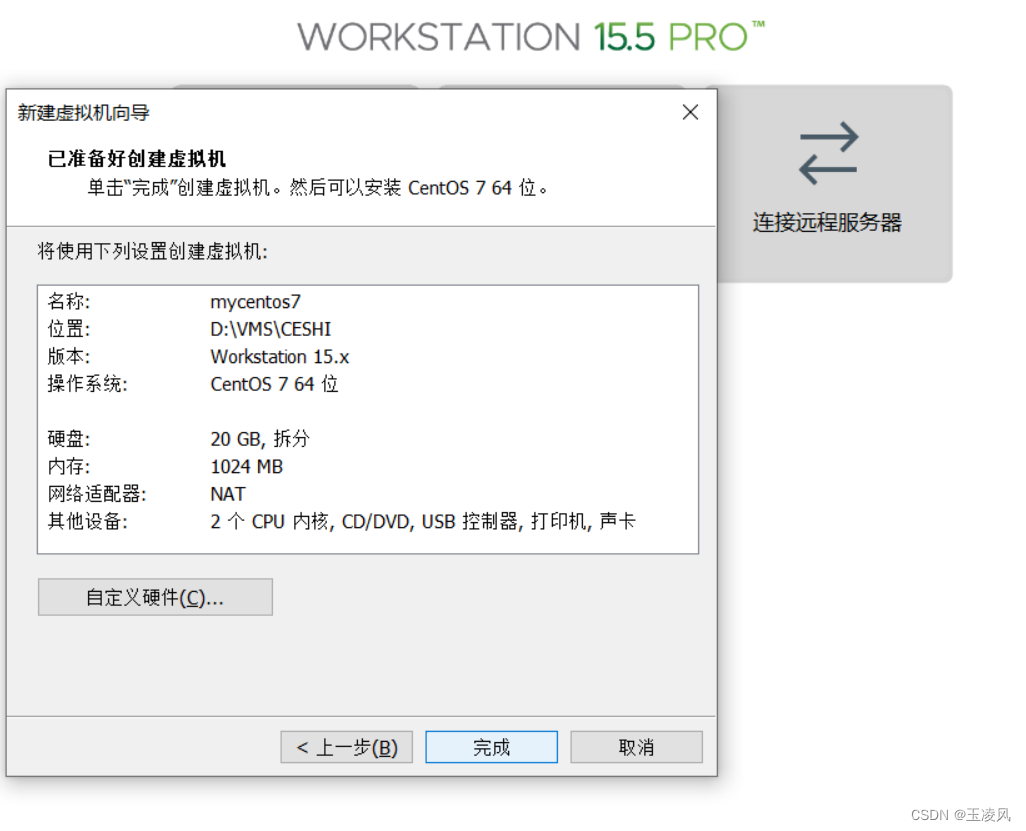Click the instruction line mentioning CentOS 7 64 位
The width and height of the screenshot is (1026, 831).
pos(318,188)
